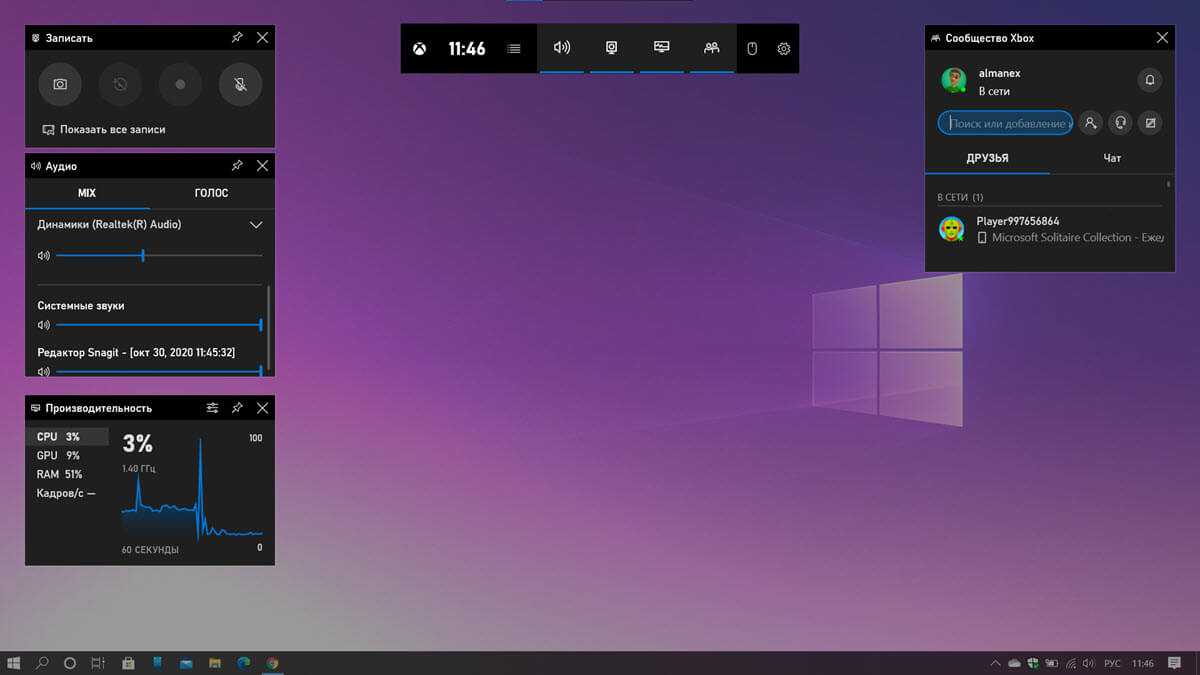Open the widget menu list icon
1200x675 pixels.
click(x=514, y=48)
